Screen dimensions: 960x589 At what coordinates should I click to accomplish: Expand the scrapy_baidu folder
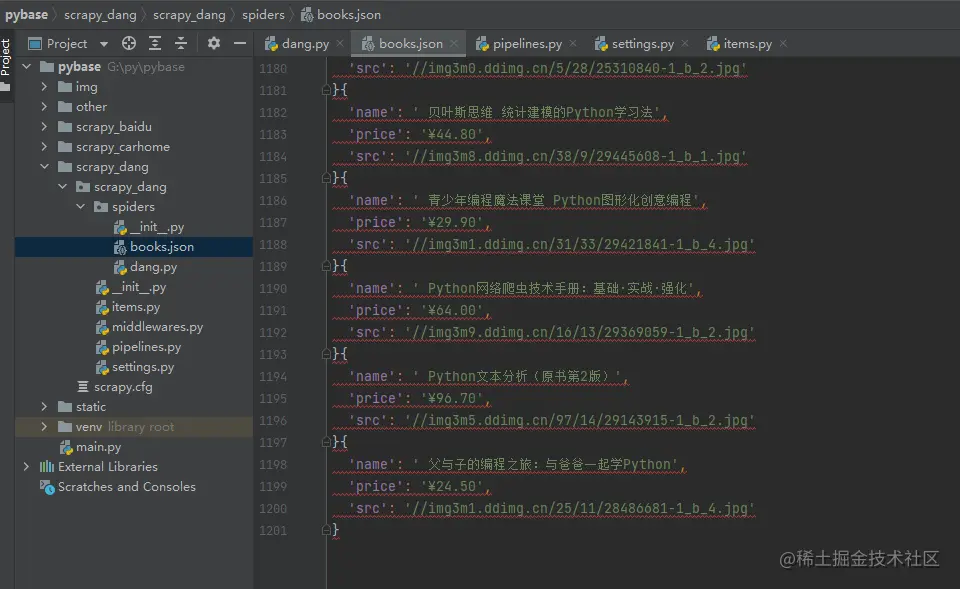tap(44, 127)
